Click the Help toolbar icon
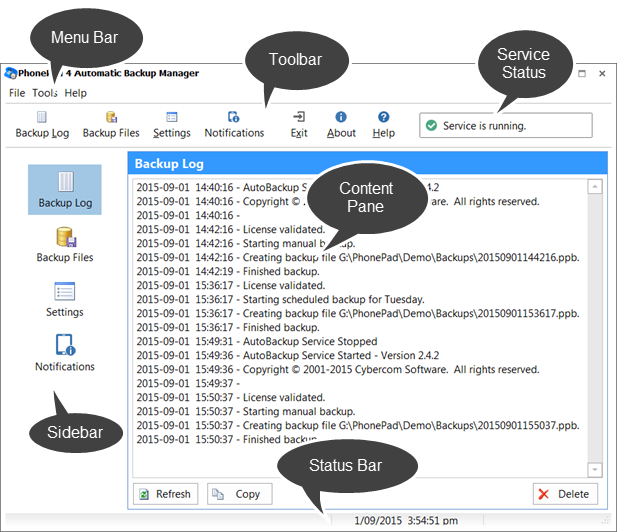617x532 pixels. pos(384,117)
